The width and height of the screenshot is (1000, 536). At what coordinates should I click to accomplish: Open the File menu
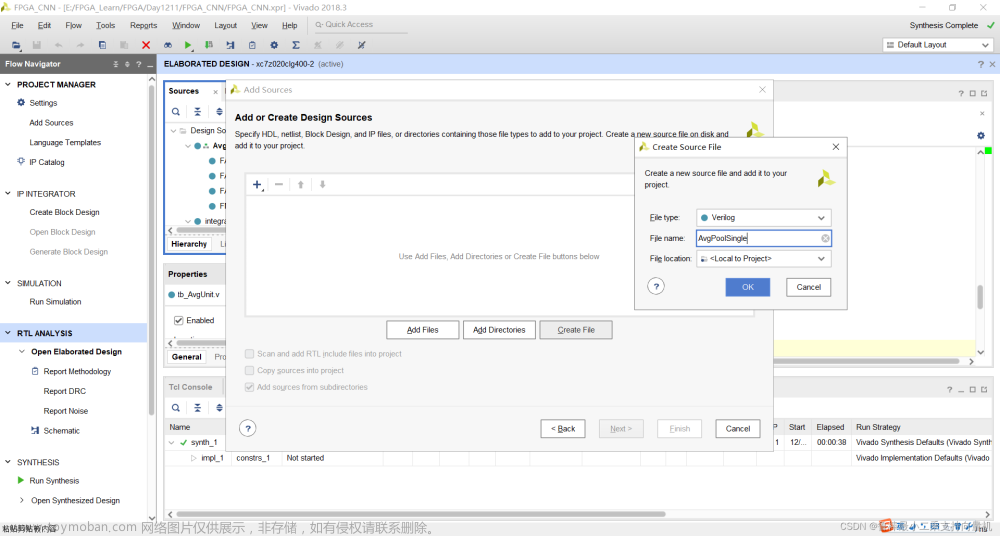coord(17,26)
